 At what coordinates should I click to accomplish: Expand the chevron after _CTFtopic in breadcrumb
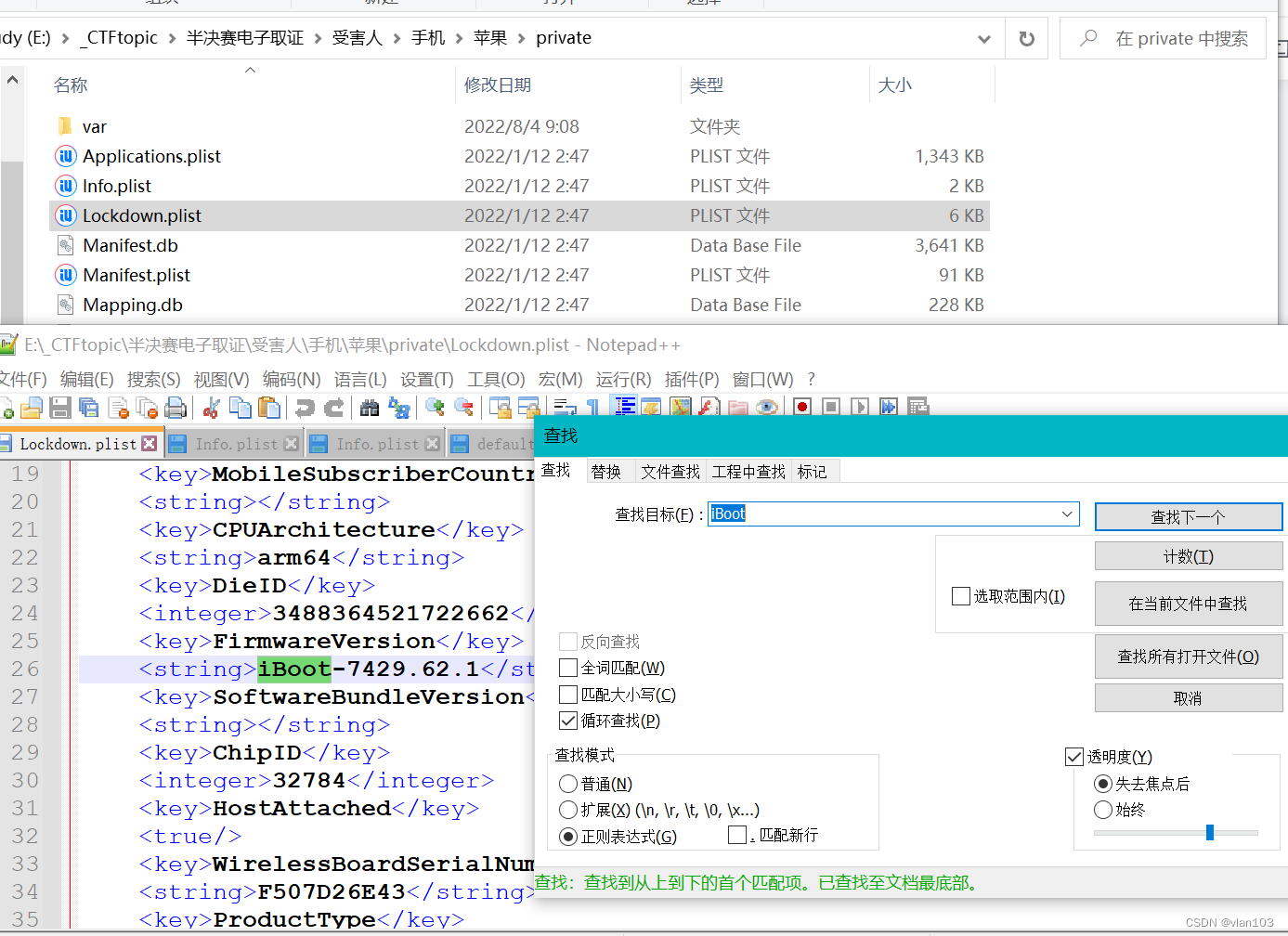(x=173, y=38)
